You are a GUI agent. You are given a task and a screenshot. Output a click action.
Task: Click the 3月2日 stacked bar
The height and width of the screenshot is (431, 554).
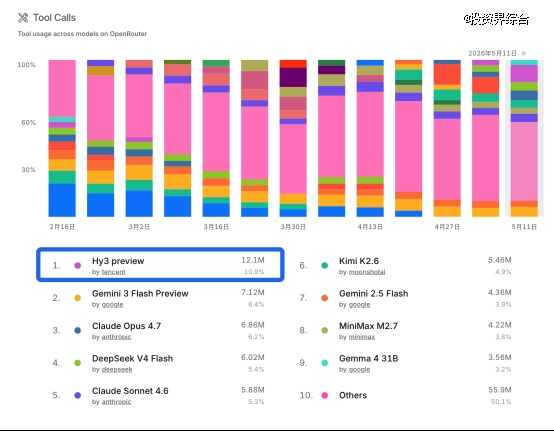[139, 138]
